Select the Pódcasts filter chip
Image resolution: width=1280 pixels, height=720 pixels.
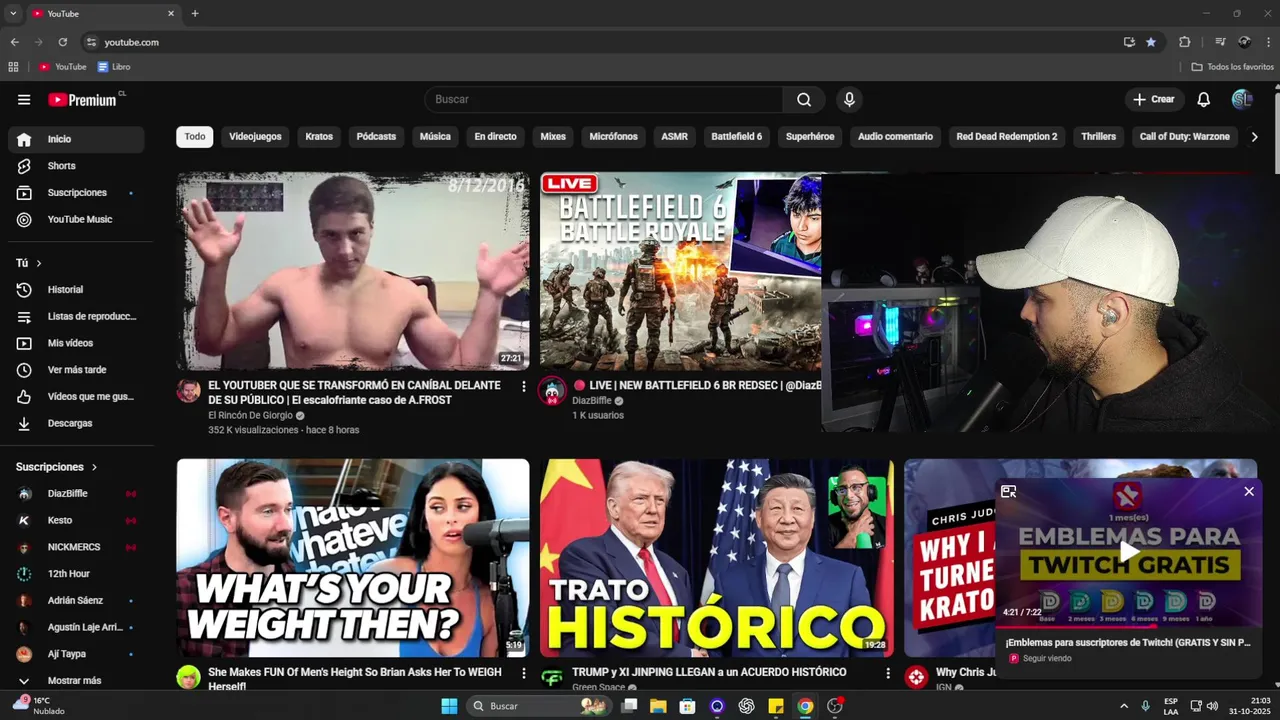pyautogui.click(x=376, y=137)
